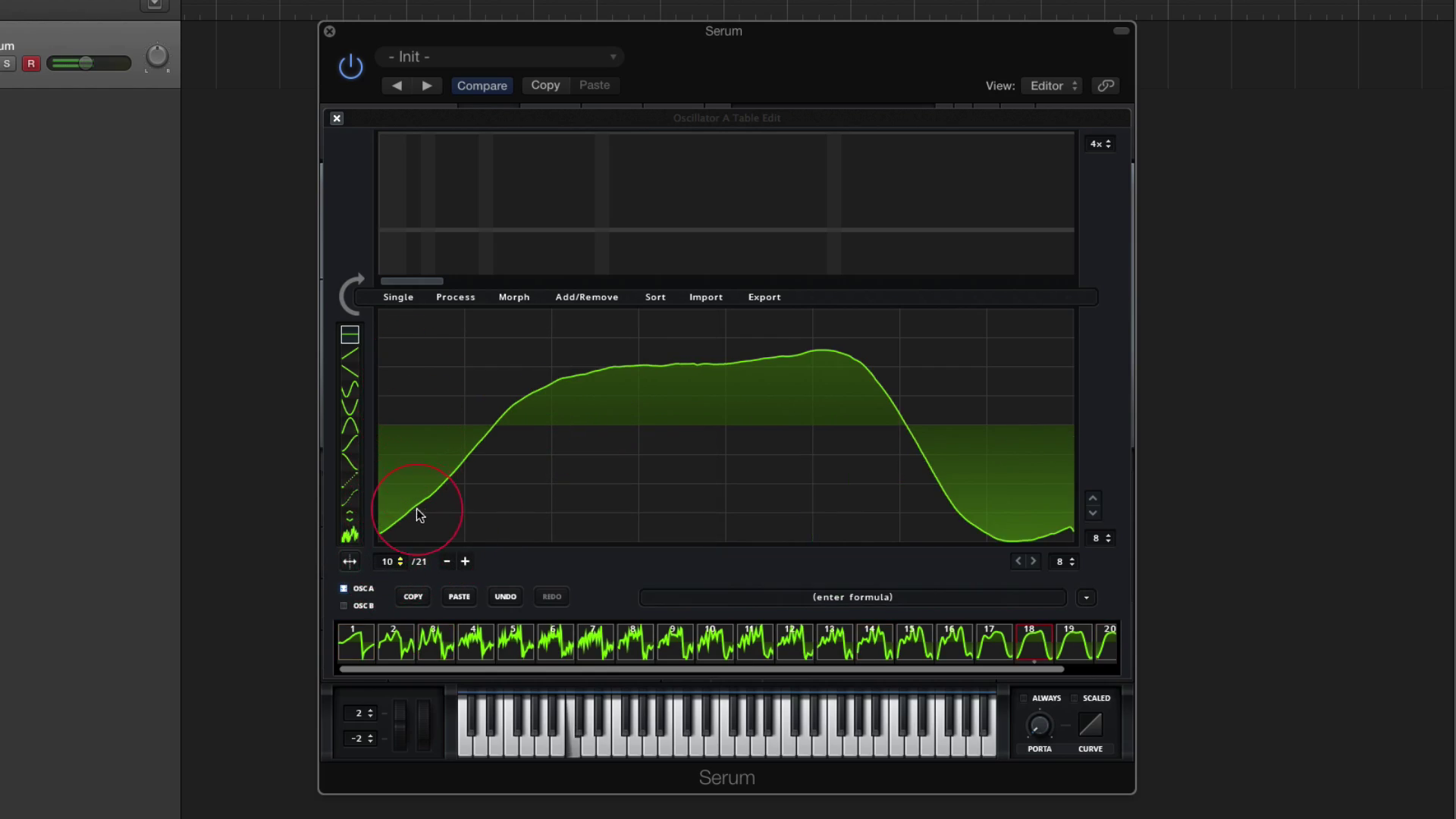Click the plugin link chain icon
The height and width of the screenshot is (819, 1456).
click(x=1106, y=86)
